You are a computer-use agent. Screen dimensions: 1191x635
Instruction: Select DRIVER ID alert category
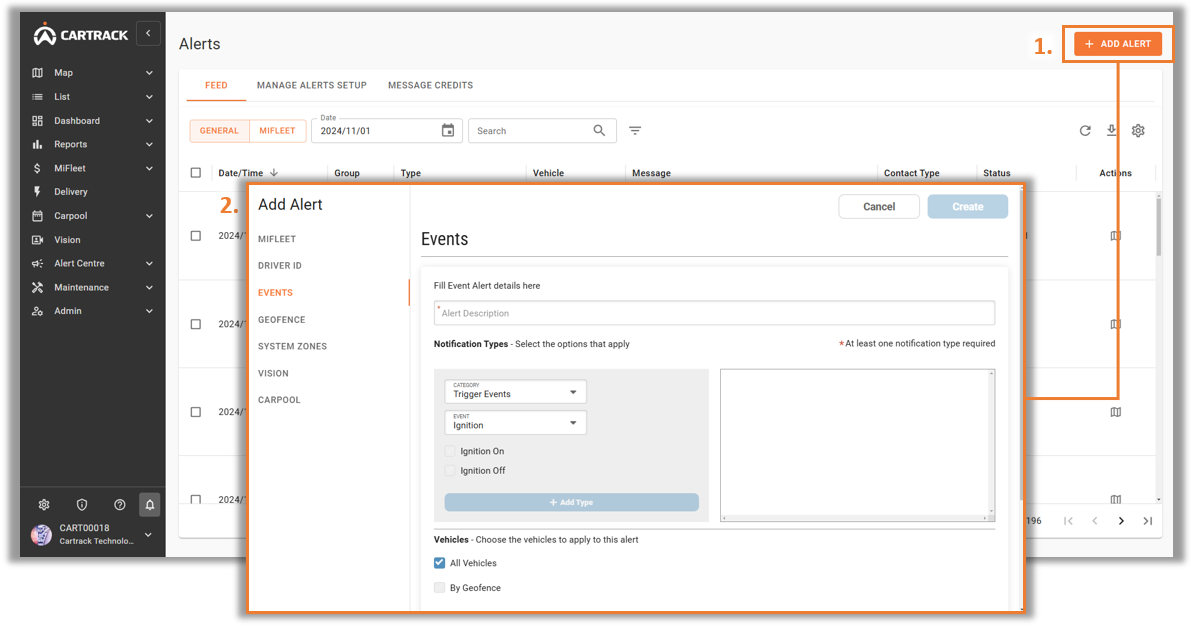pyautogui.click(x=280, y=266)
